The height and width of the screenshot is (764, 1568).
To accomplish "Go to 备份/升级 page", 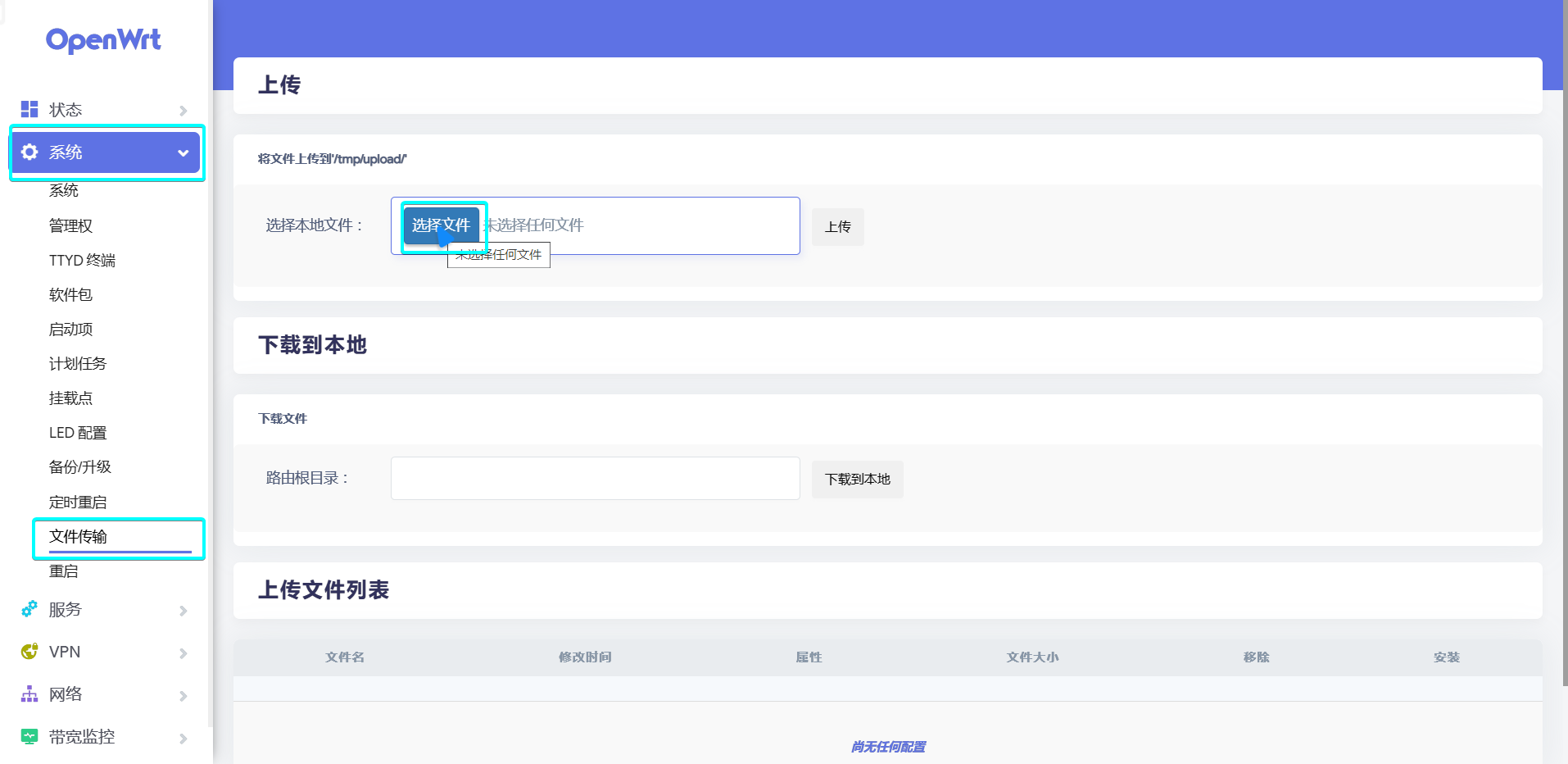I will click(80, 466).
